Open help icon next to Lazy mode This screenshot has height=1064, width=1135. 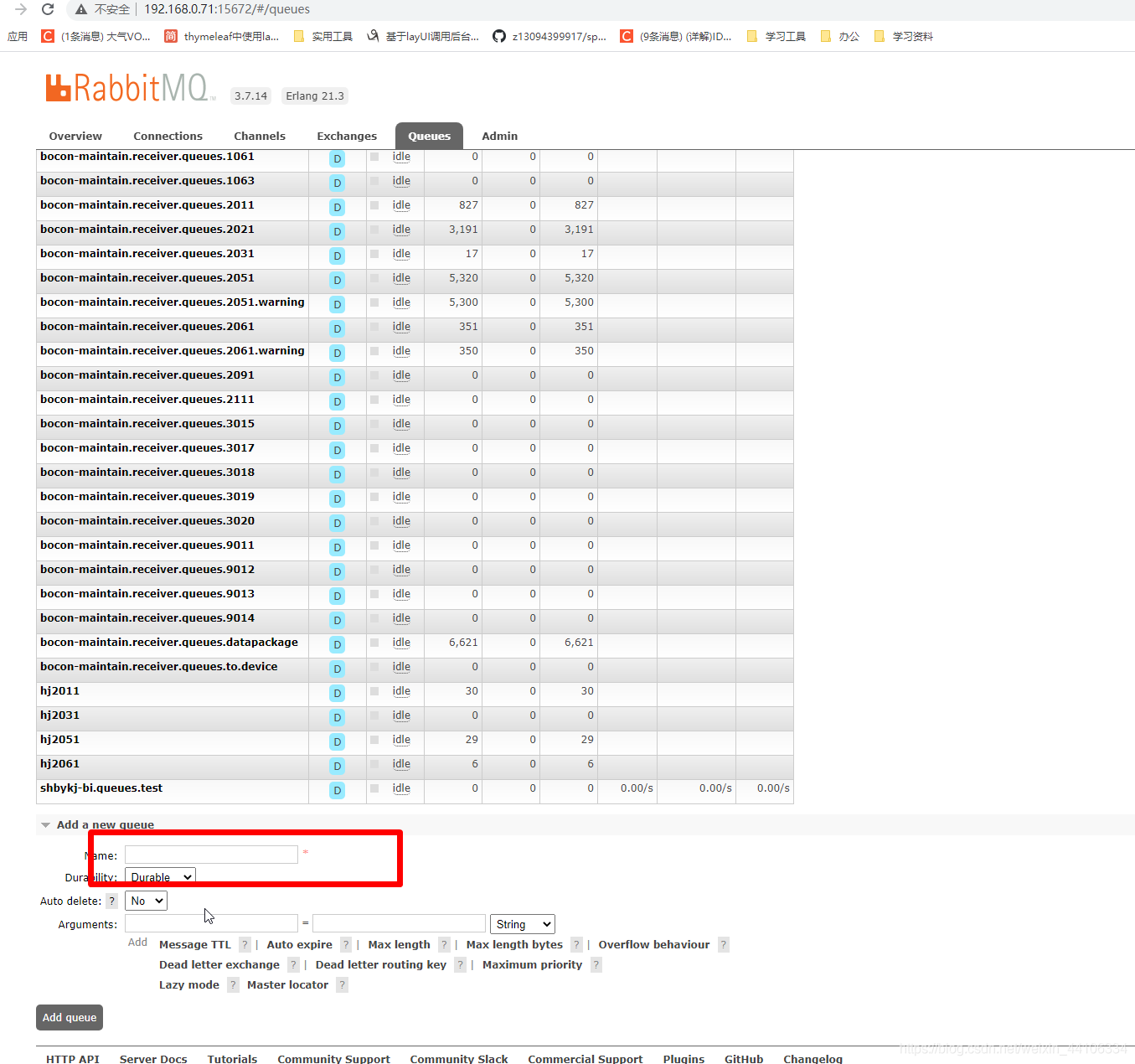[233, 985]
